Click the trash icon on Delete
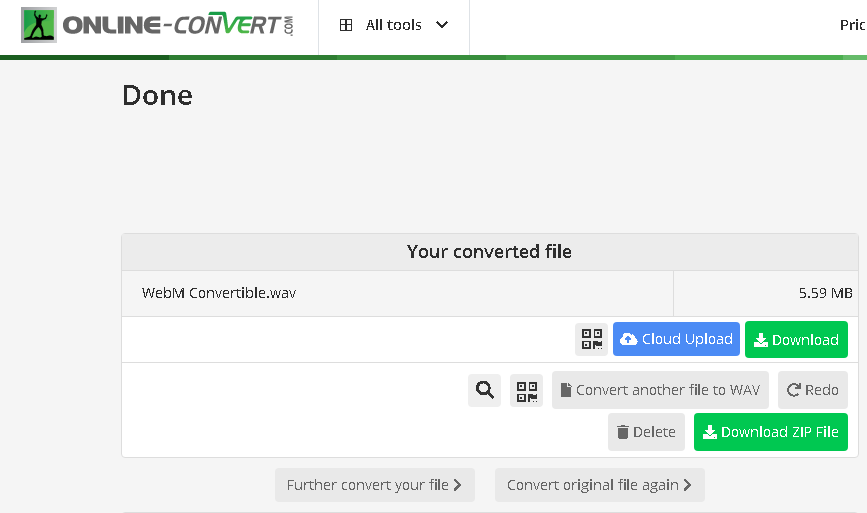The width and height of the screenshot is (867, 513). [623, 432]
